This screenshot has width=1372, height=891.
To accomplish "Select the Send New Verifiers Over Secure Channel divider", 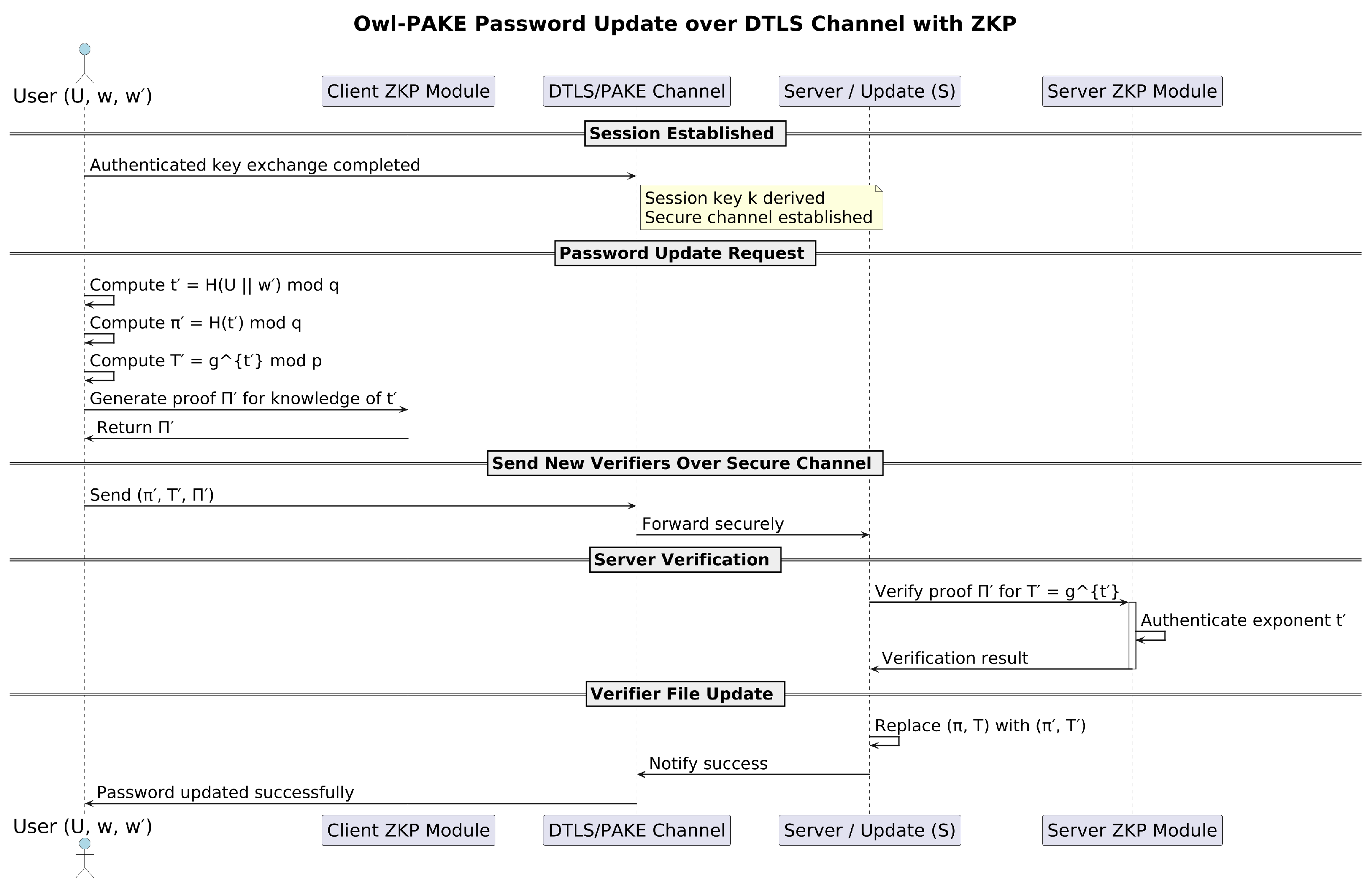I will pos(685,463).
